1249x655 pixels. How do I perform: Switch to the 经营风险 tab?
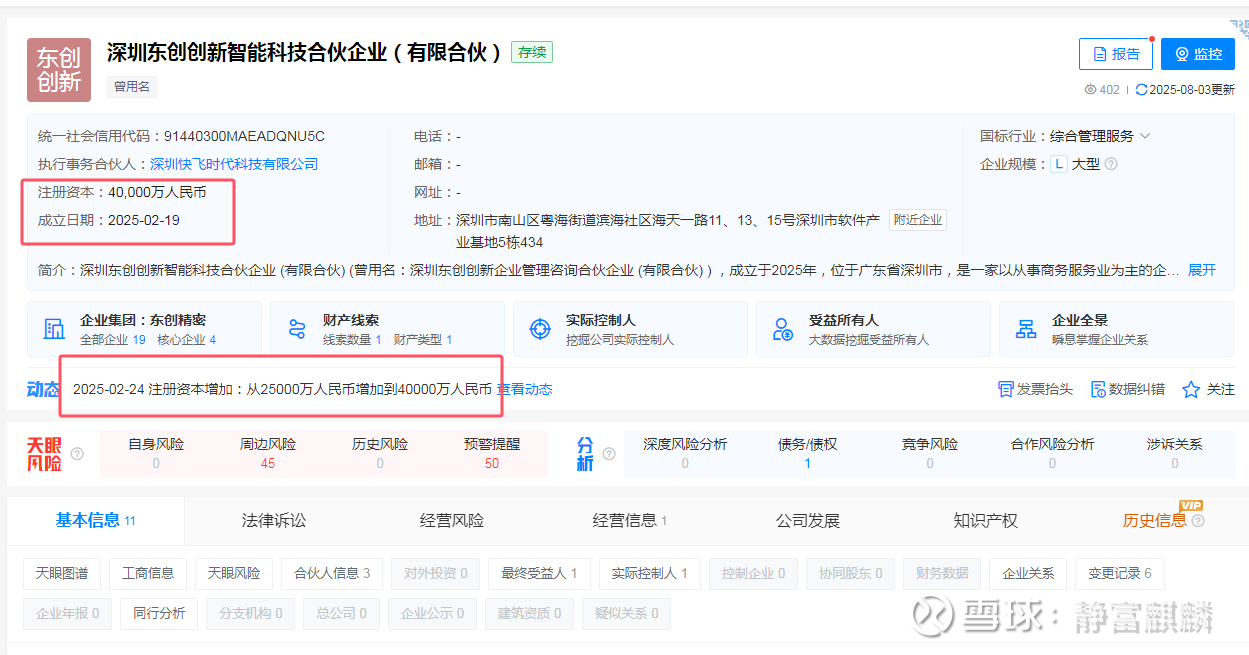click(x=452, y=520)
